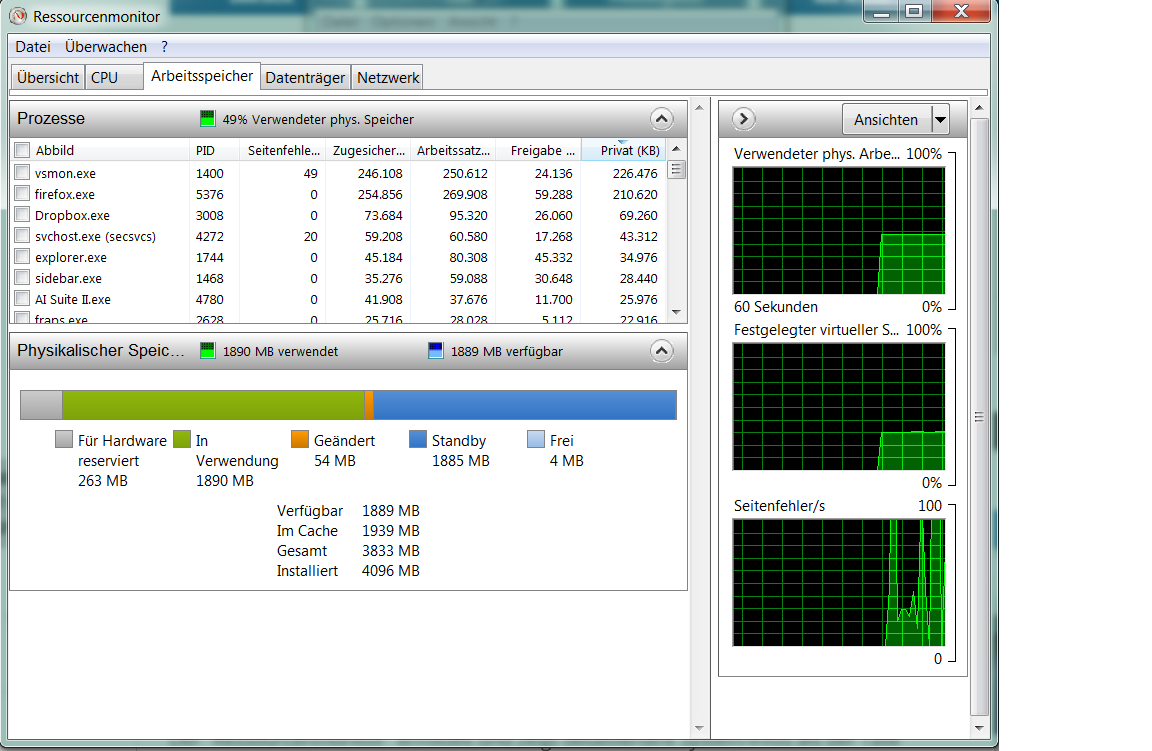Switch to the Datenträger tab

click(x=305, y=77)
